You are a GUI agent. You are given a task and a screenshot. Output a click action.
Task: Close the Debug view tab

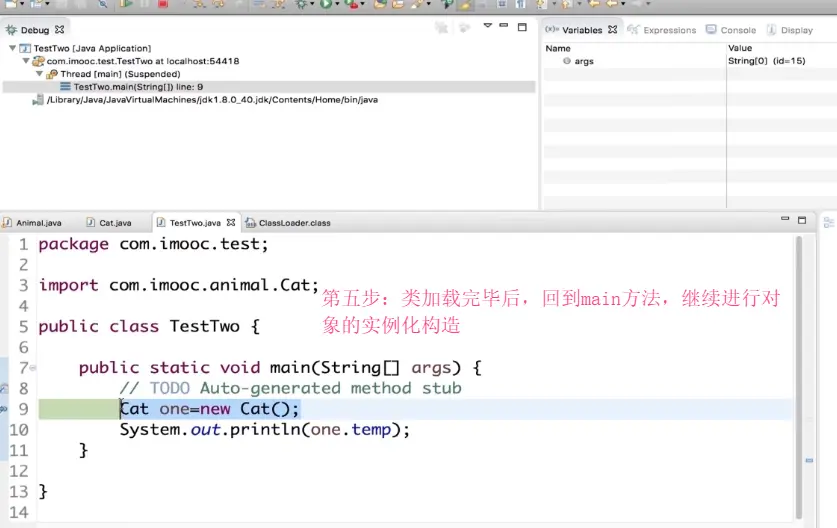point(60,29)
